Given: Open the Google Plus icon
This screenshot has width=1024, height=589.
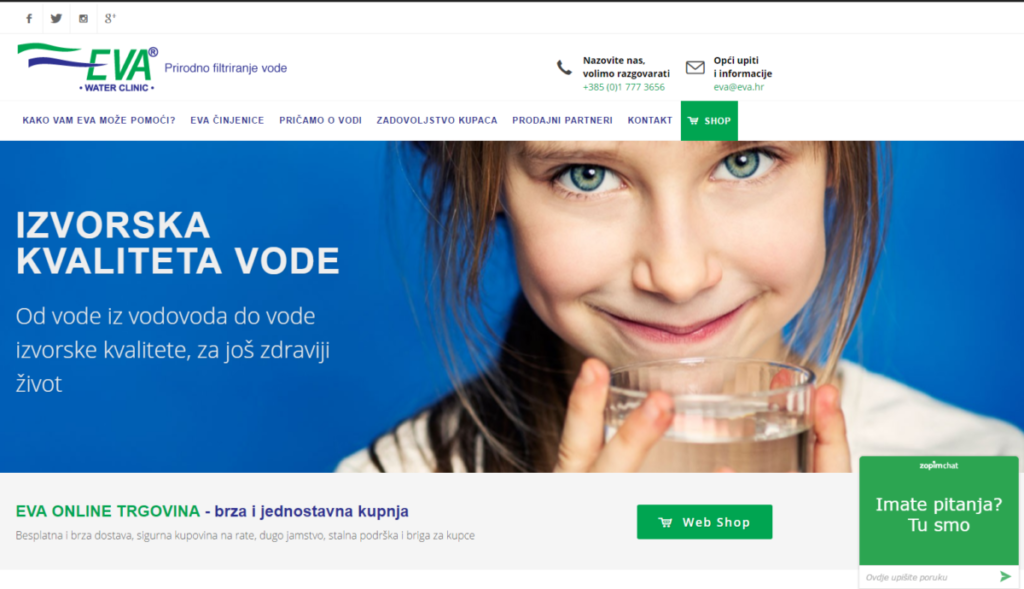Looking at the screenshot, I should coord(110,18).
